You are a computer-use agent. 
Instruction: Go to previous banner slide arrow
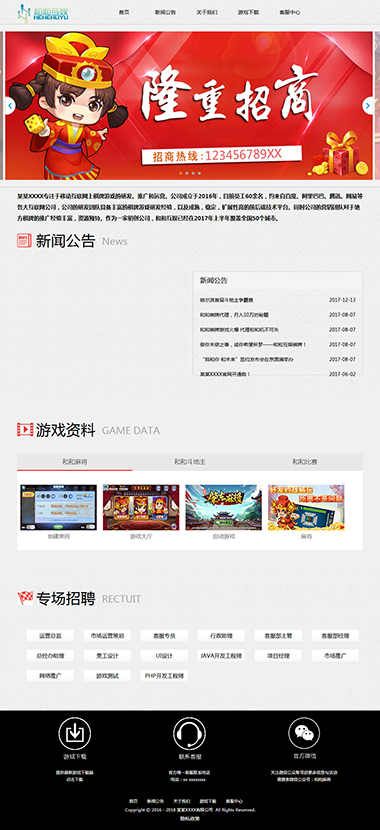pyautogui.click(x=9, y=106)
